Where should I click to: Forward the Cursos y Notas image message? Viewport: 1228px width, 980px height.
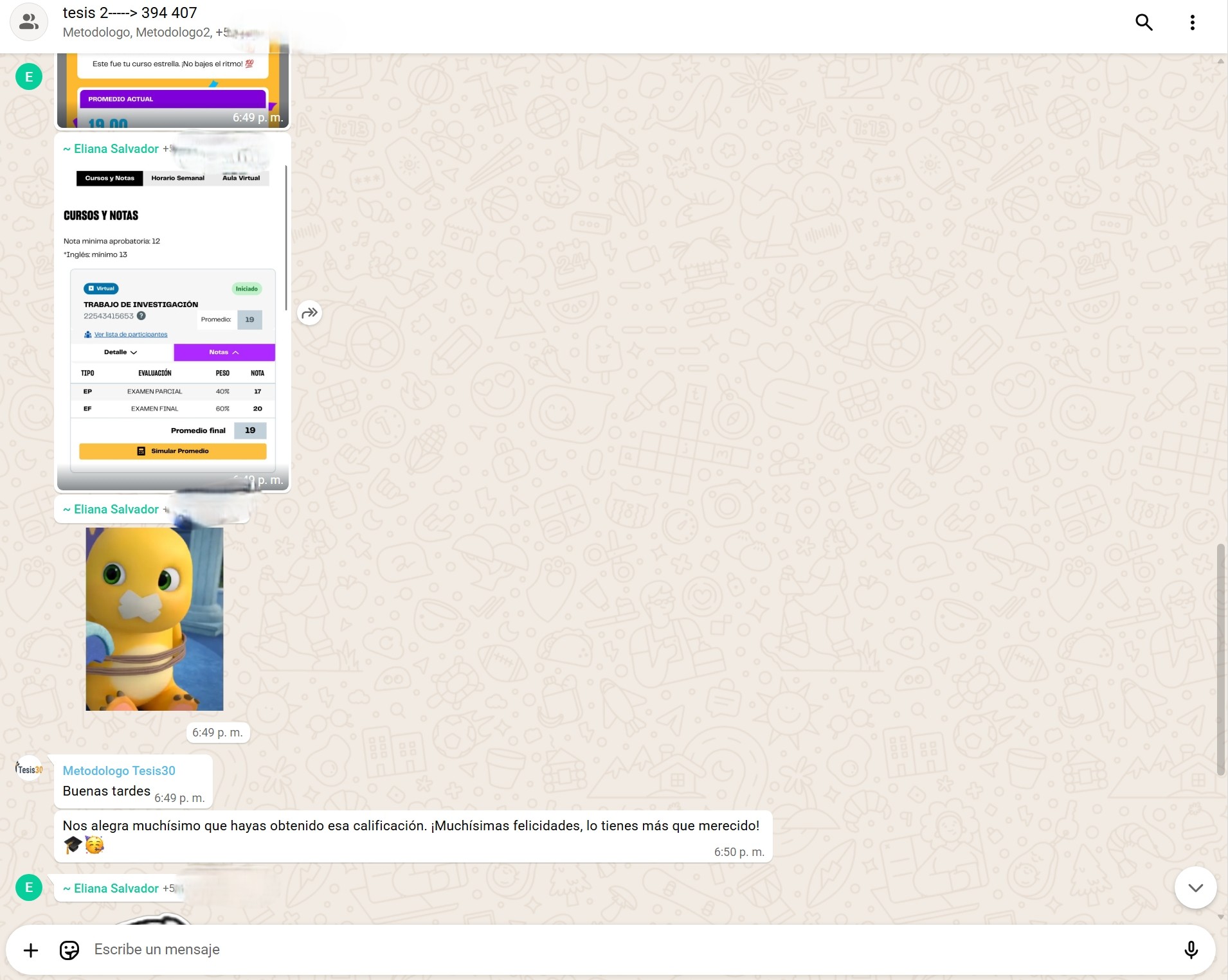[309, 313]
